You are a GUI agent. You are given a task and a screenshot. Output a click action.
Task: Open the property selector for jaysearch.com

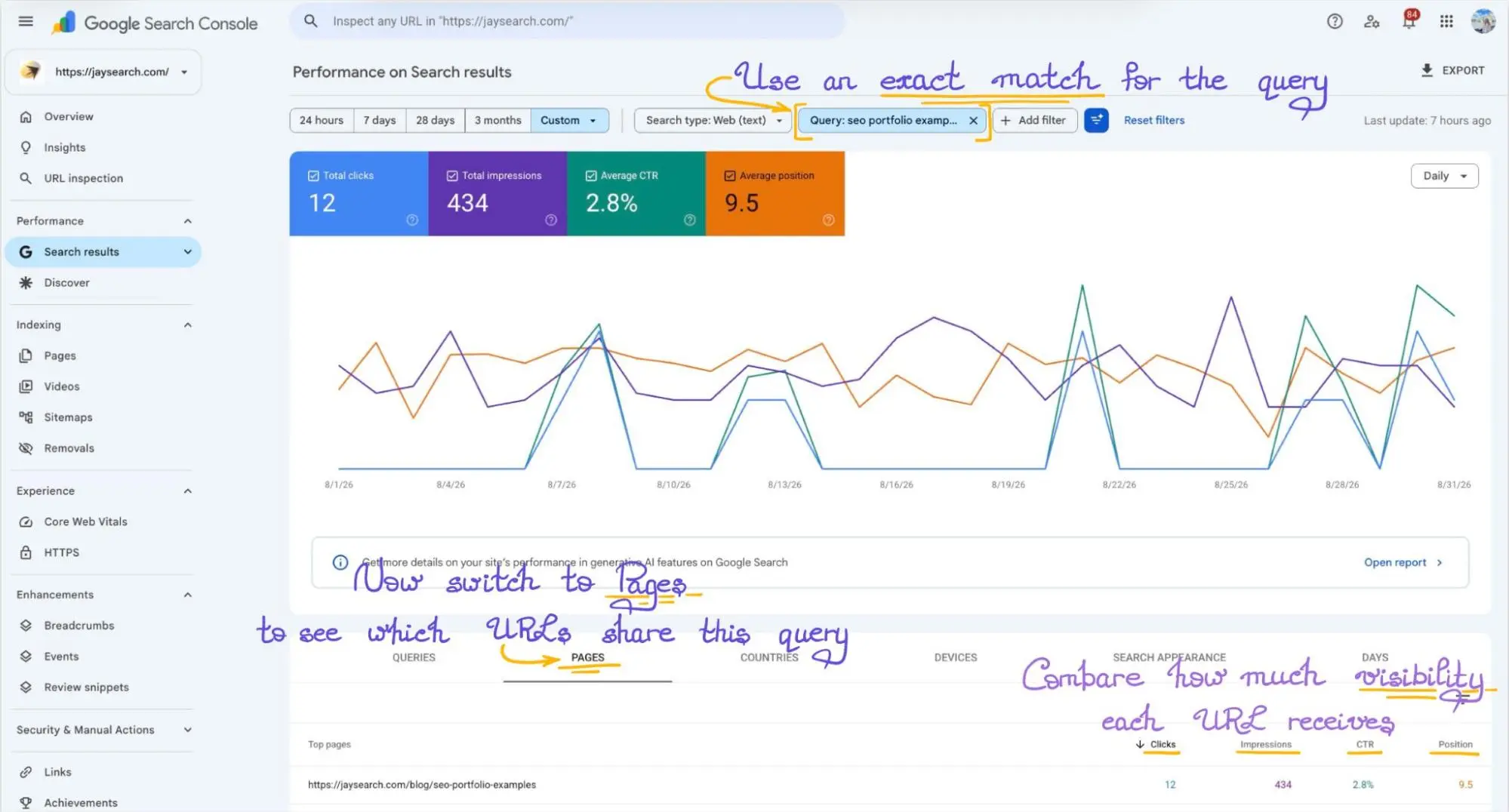pyautogui.click(x=103, y=72)
